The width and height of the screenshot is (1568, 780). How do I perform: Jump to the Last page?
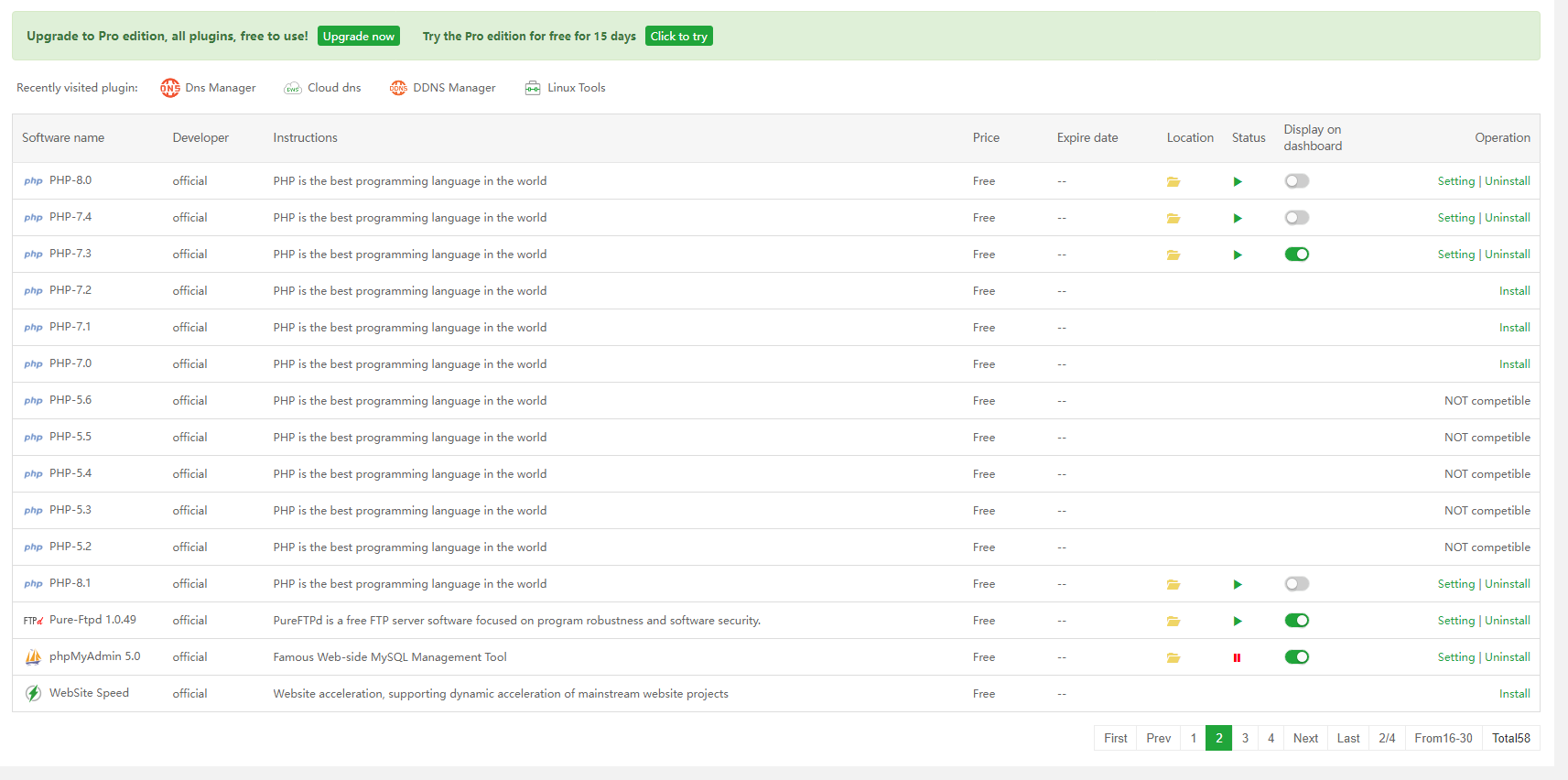[1347, 738]
